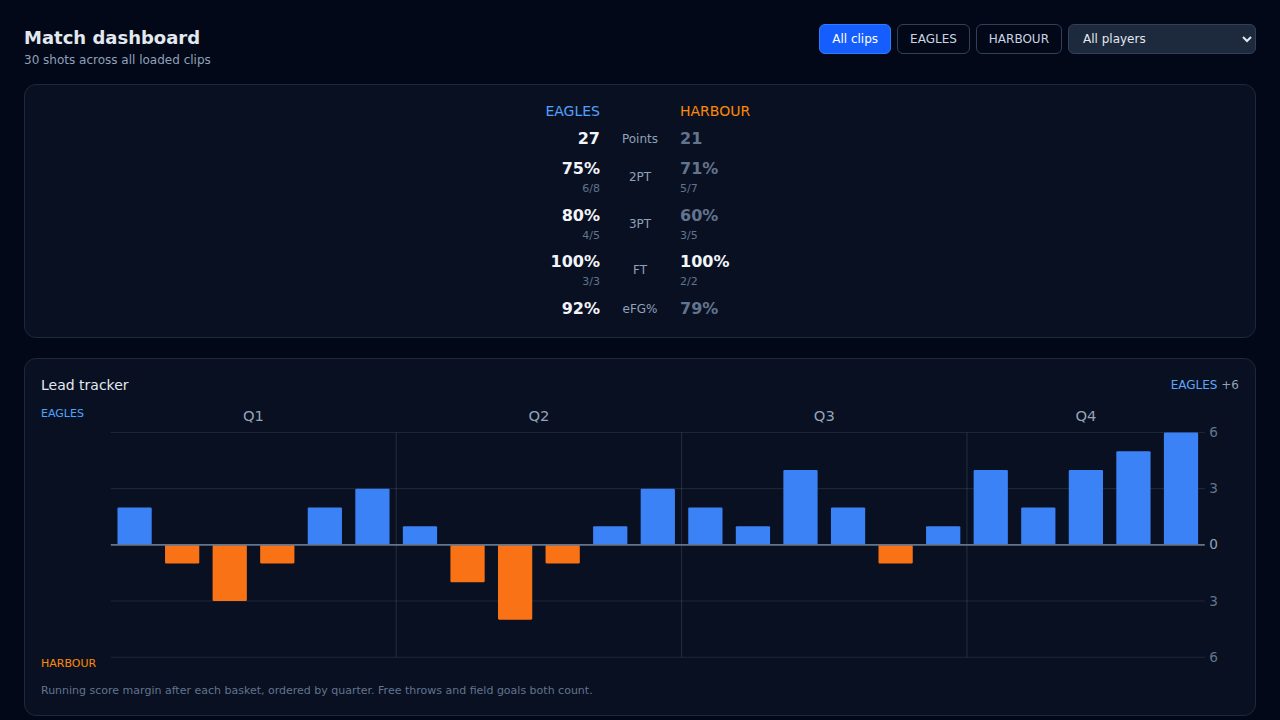Click the Q1 quarter label
This screenshot has width=1280, height=720.
(x=253, y=416)
